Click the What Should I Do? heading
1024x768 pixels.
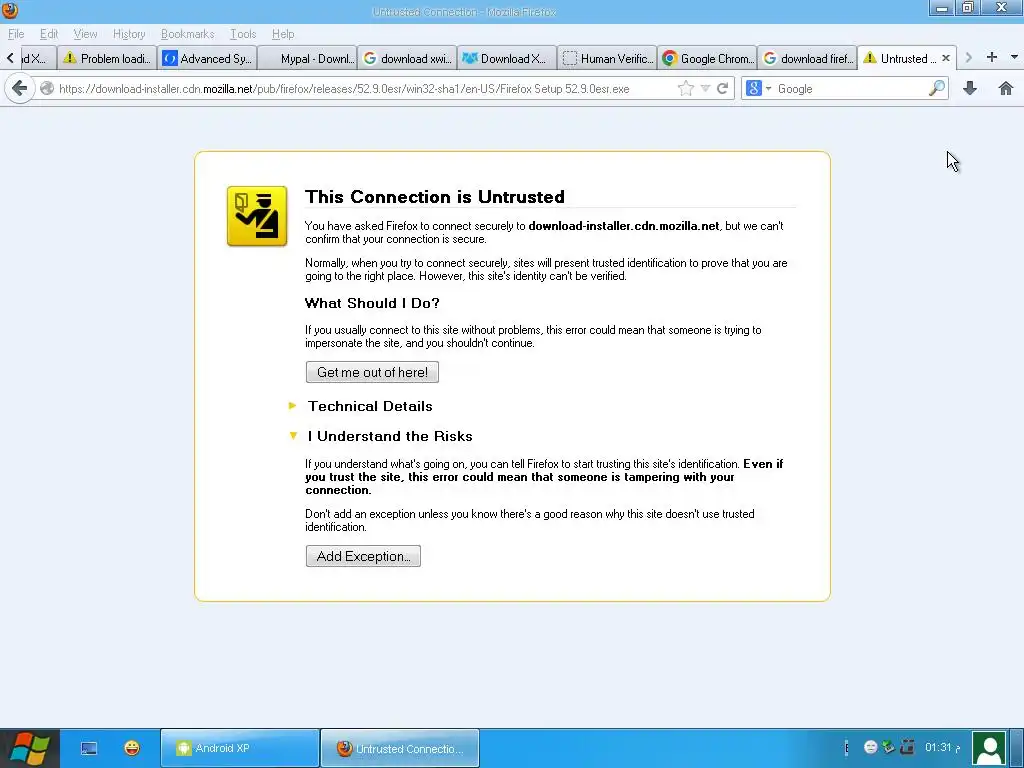pyautogui.click(x=372, y=303)
